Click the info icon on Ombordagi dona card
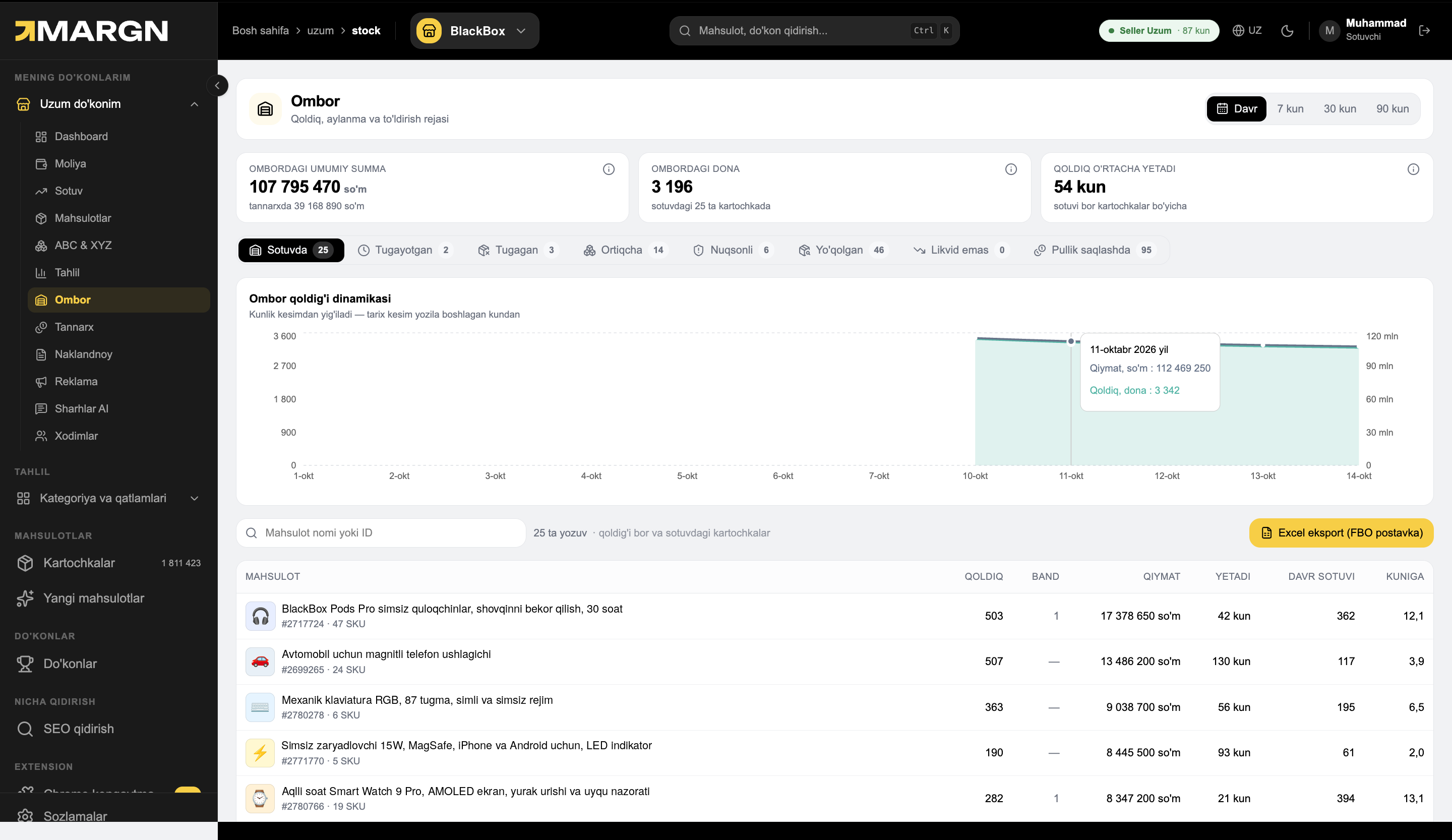 (1011, 169)
